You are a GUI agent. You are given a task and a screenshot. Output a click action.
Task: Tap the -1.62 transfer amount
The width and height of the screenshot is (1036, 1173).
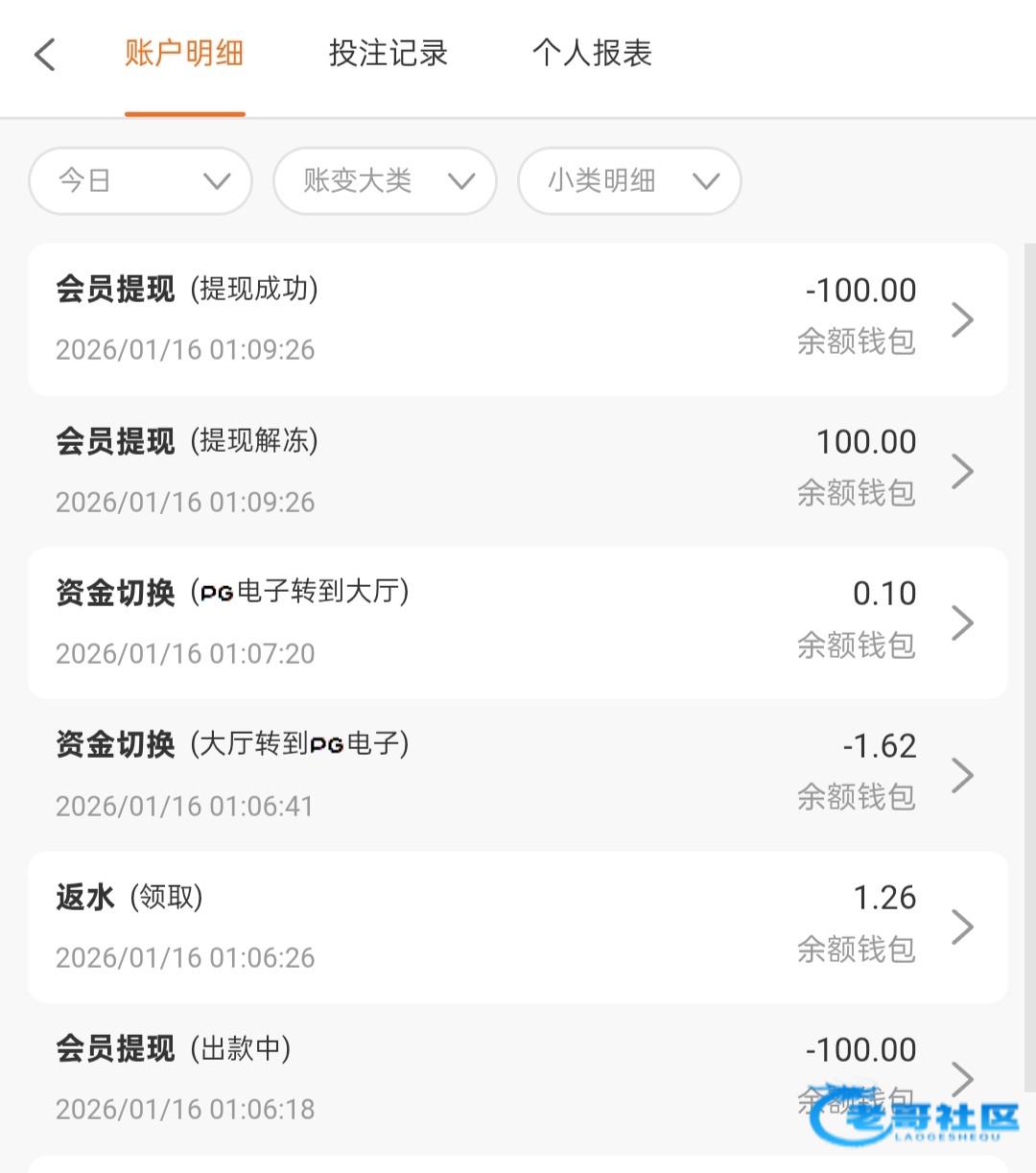pos(879,746)
